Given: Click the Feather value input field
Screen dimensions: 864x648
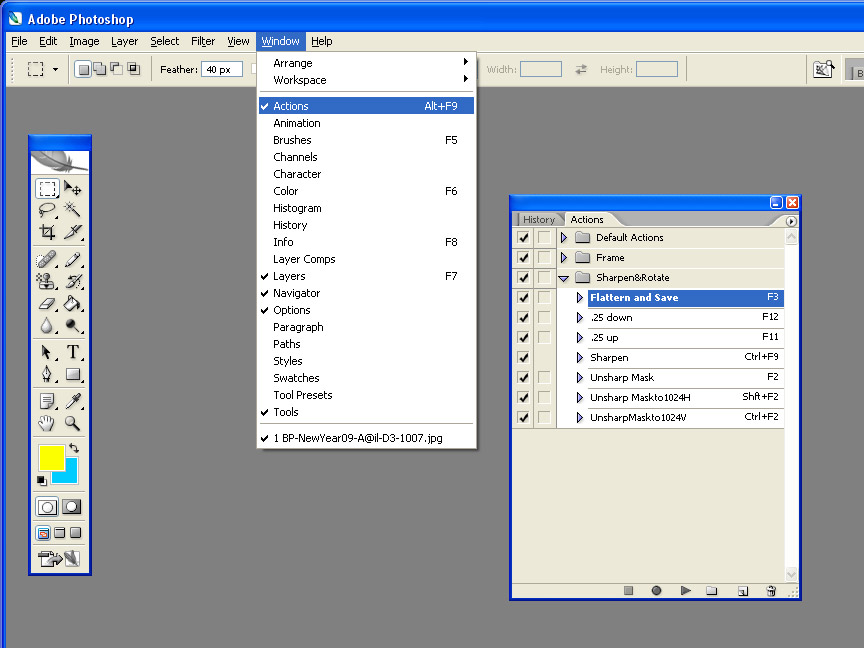Looking at the screenshot, I should coord(222,69).
